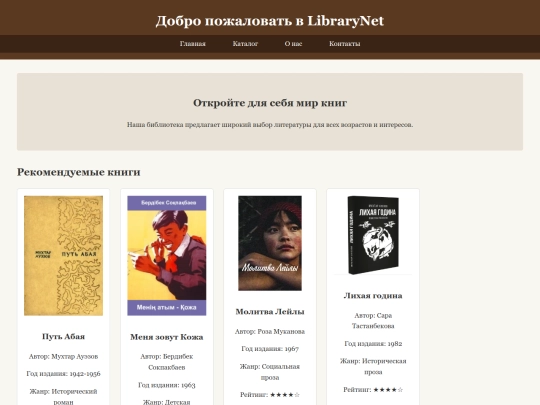Image resolution: width=540 pixels, height=405 pixels.
Task: Click the Меня зовут Кожа cover image
Action: [x=167, y=256]
